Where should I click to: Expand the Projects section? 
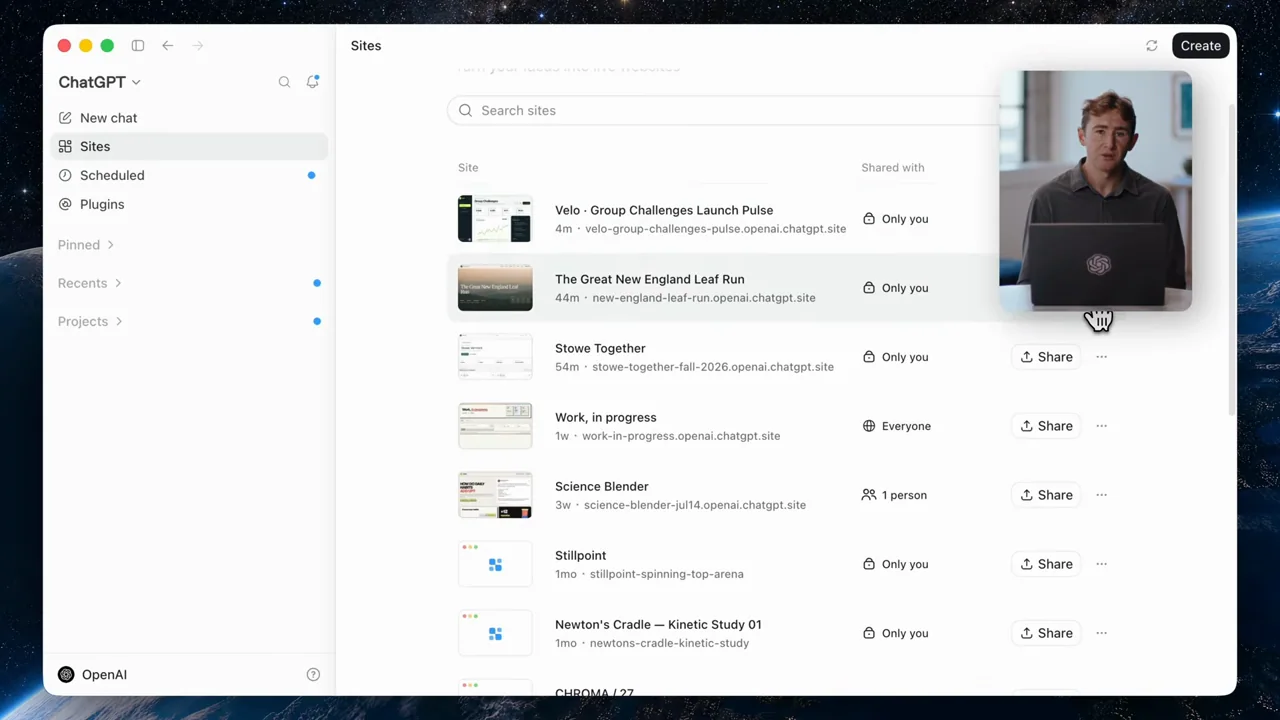click(90, 321)
